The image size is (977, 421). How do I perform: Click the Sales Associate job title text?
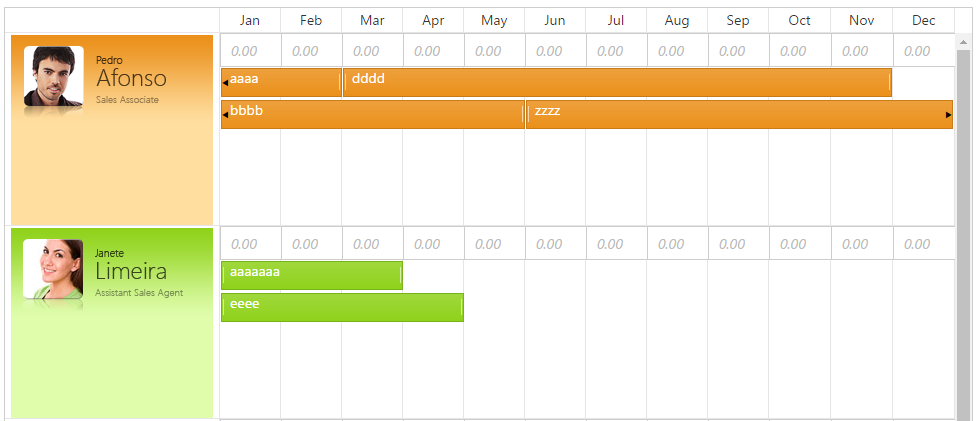(127, 100)
